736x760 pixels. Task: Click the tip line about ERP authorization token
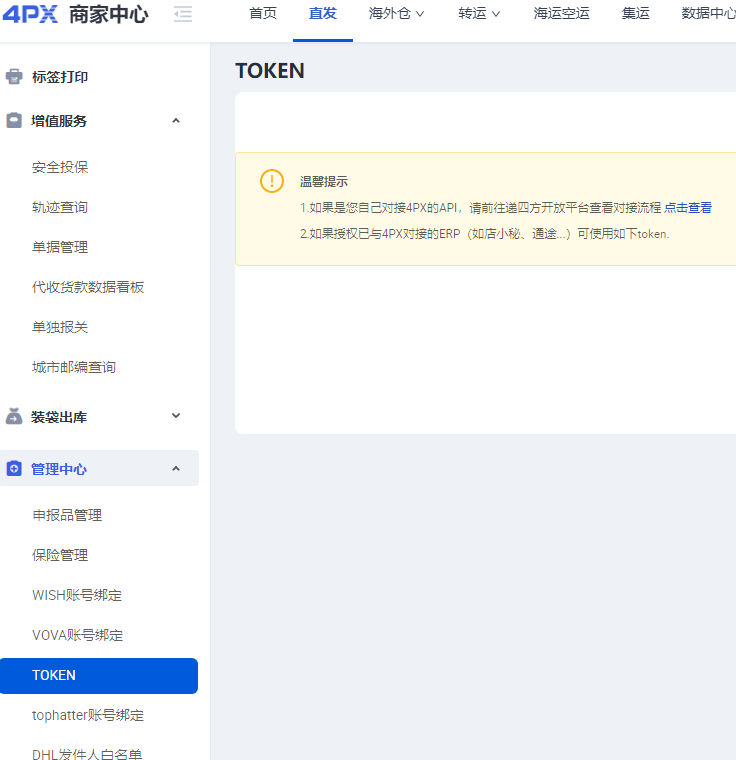484,234
